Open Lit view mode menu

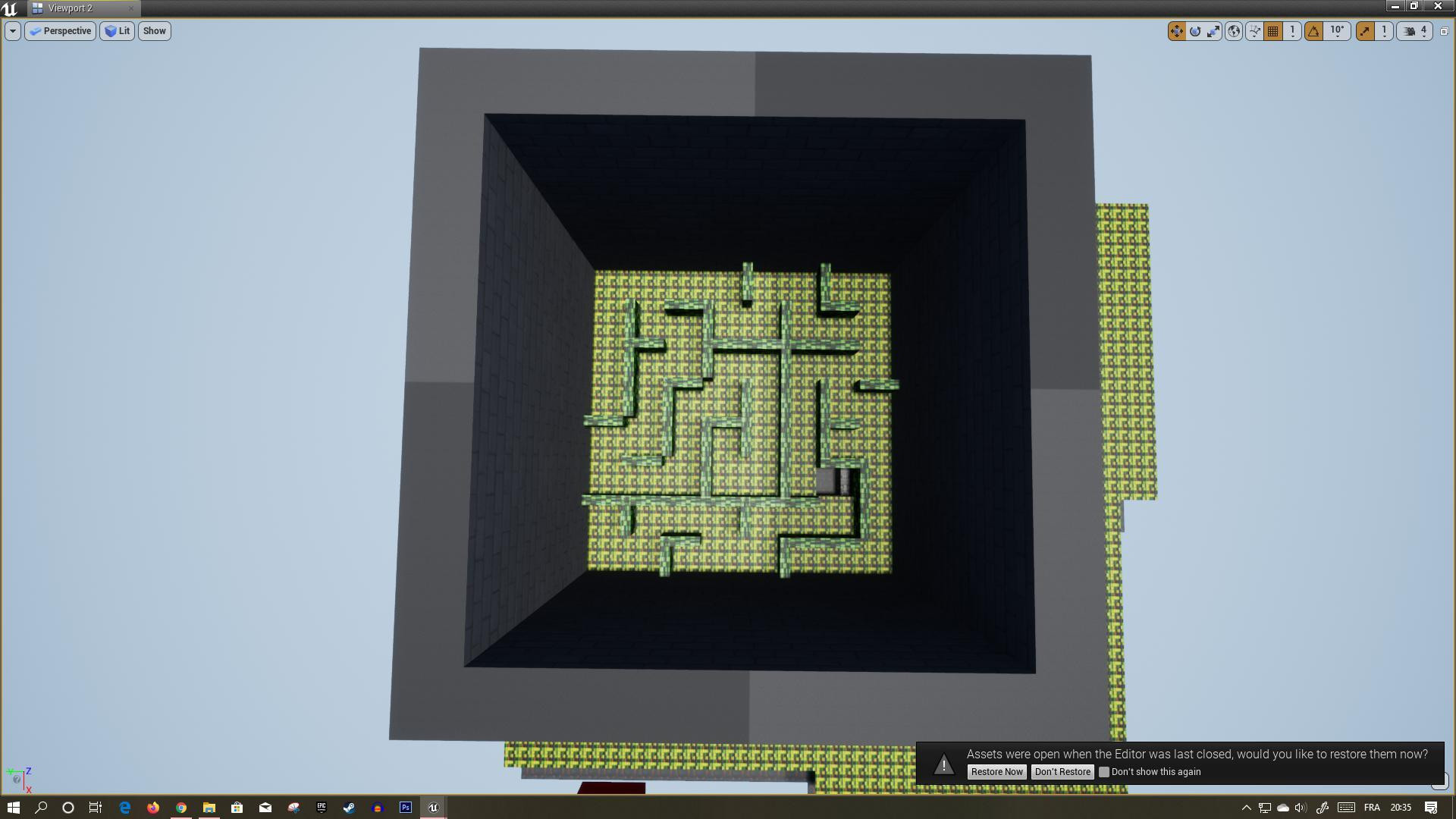[117, 31]
